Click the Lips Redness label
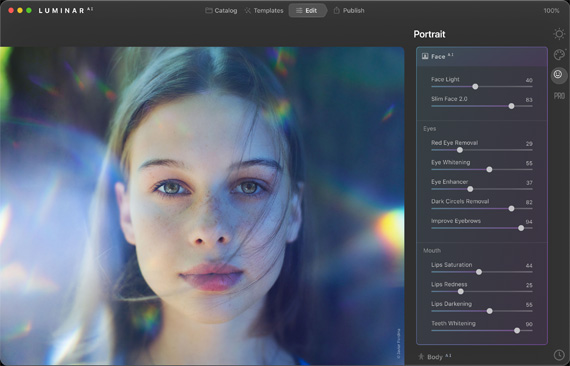This screenshot has width=570, height=366. coord(449,284)
